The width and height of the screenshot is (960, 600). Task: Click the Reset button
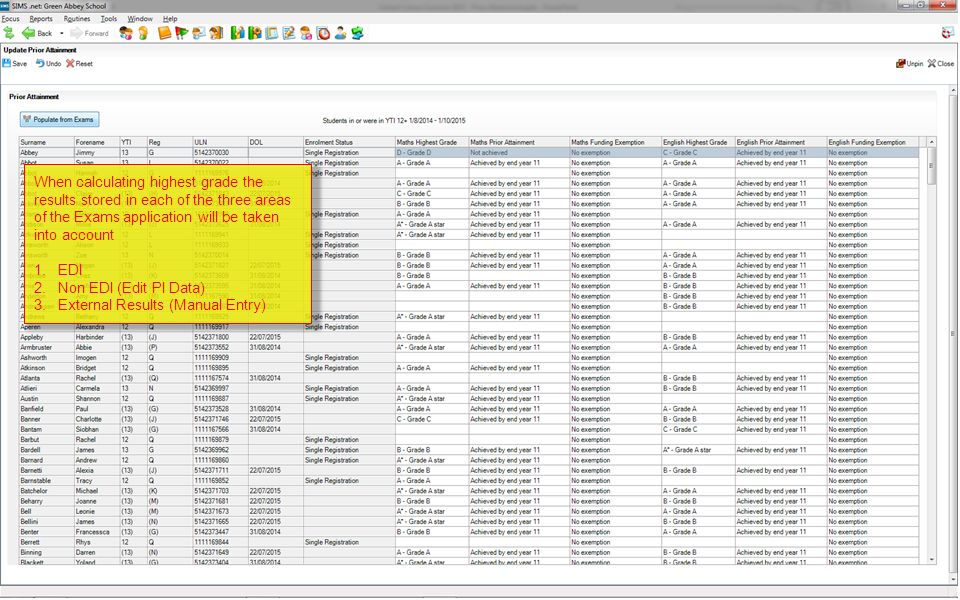tap(80, 64)
